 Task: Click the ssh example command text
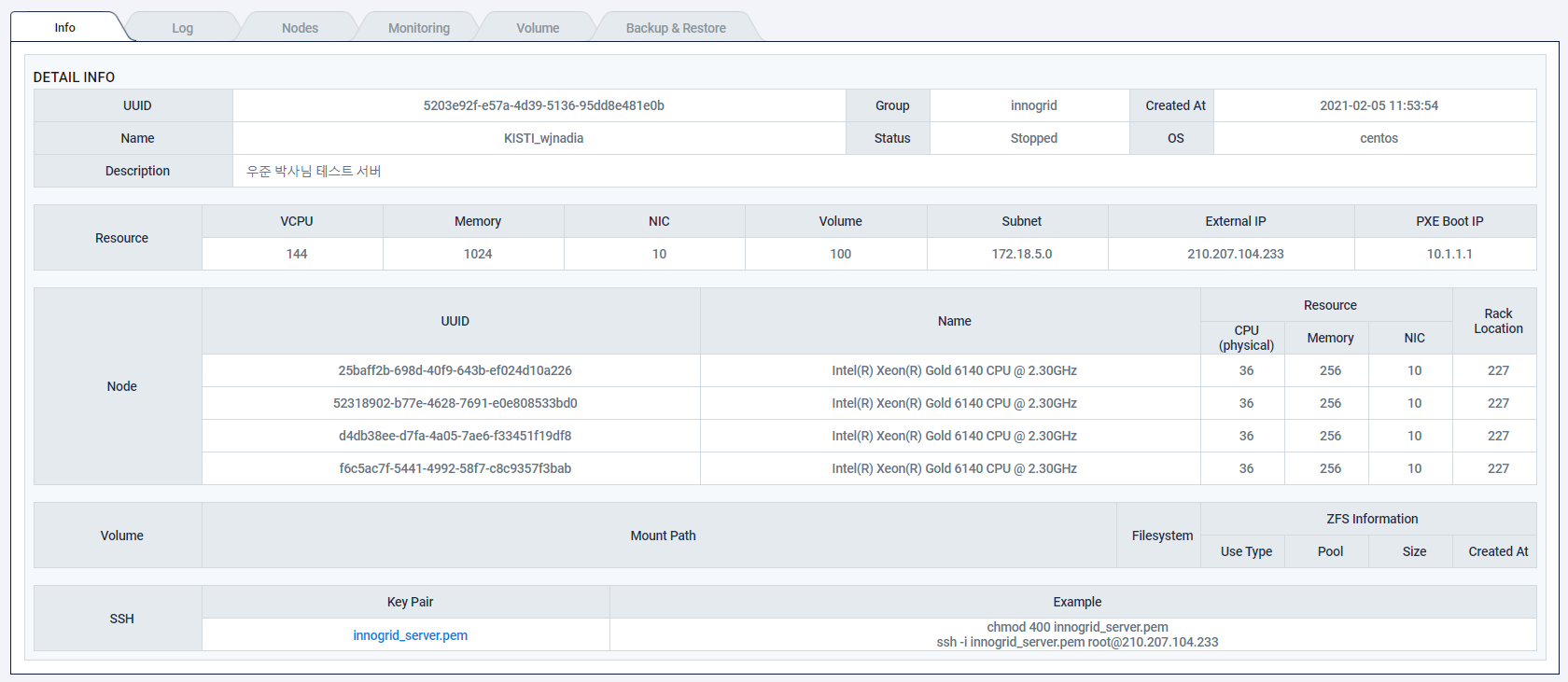1077,642
